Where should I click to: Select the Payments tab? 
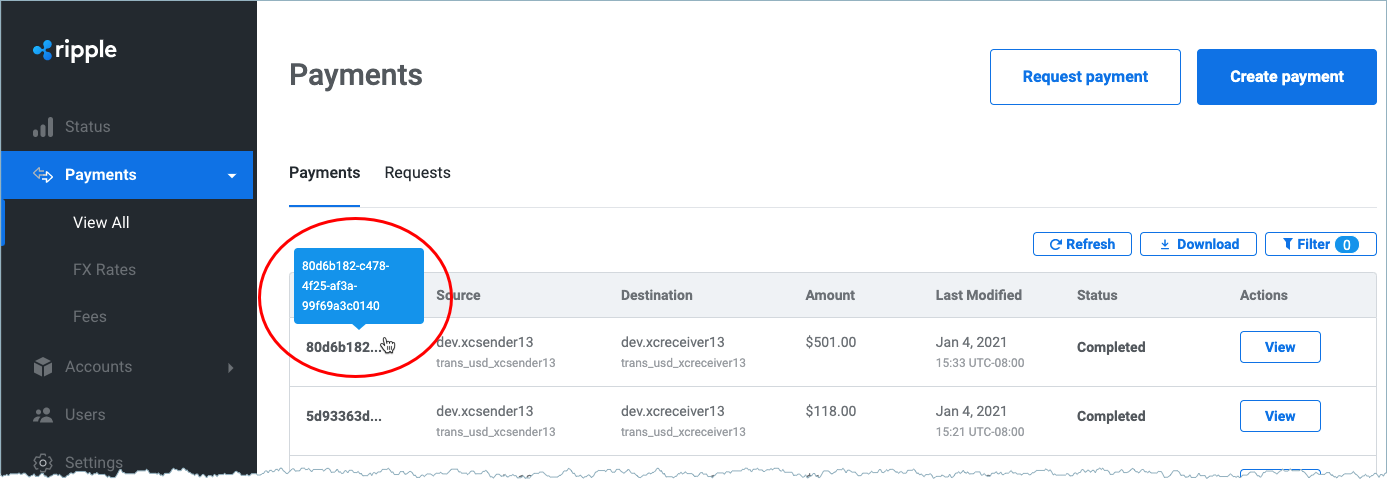coord(324,173)
